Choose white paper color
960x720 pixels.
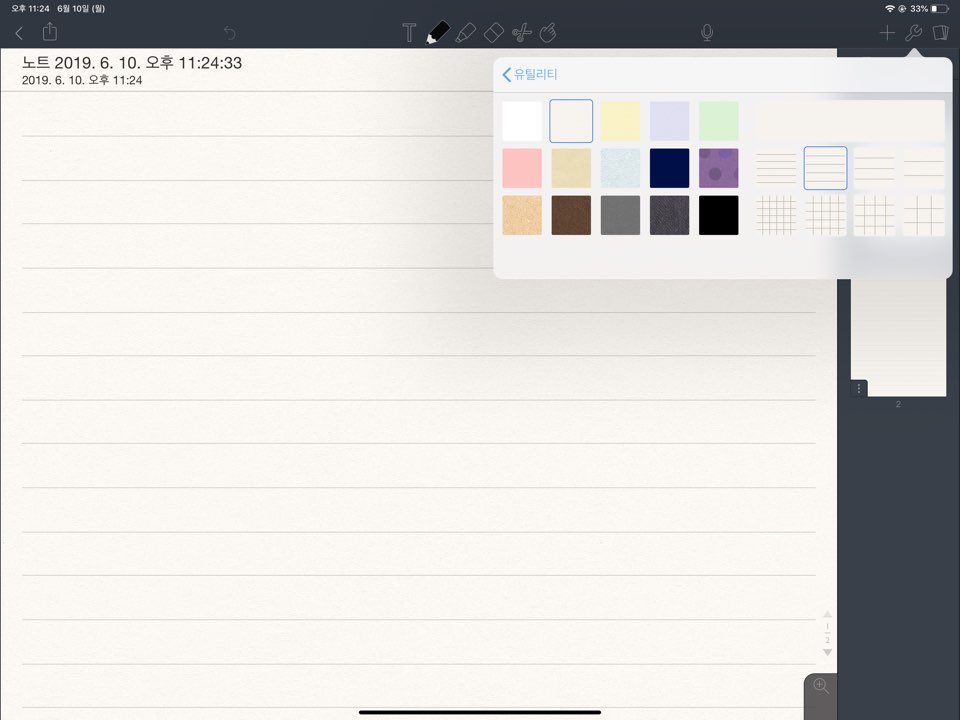click(x=522, y=121)
